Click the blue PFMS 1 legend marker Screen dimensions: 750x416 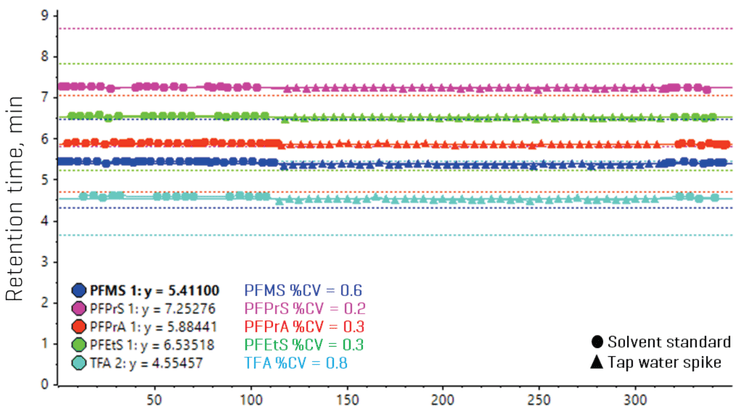pyautogui.click(x=79, y=291)
